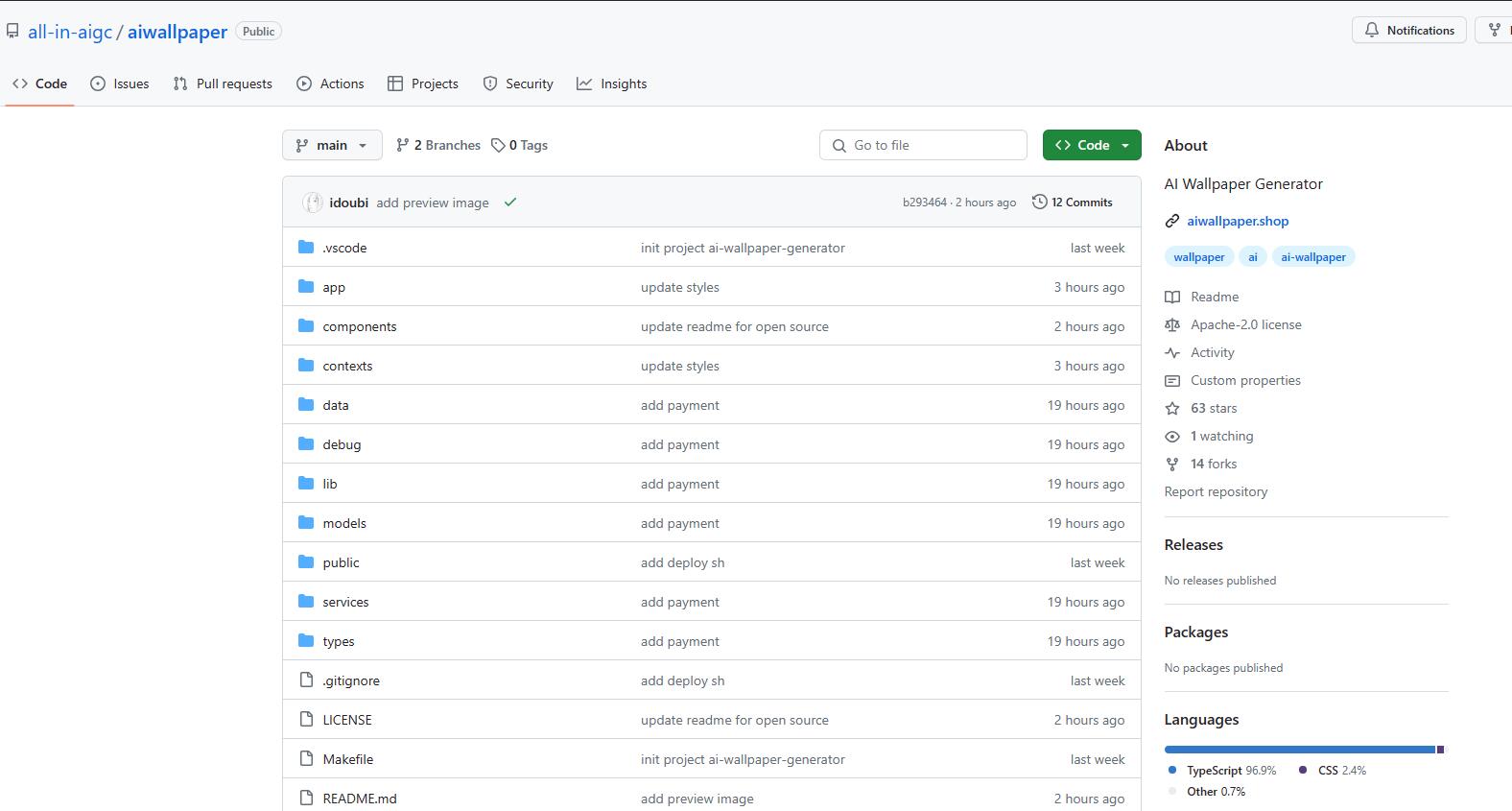Viewport: 1512px width, 811px height.
Task: Switch to the Issues tab
Action: pyautogui.click(x=120, y=83)
